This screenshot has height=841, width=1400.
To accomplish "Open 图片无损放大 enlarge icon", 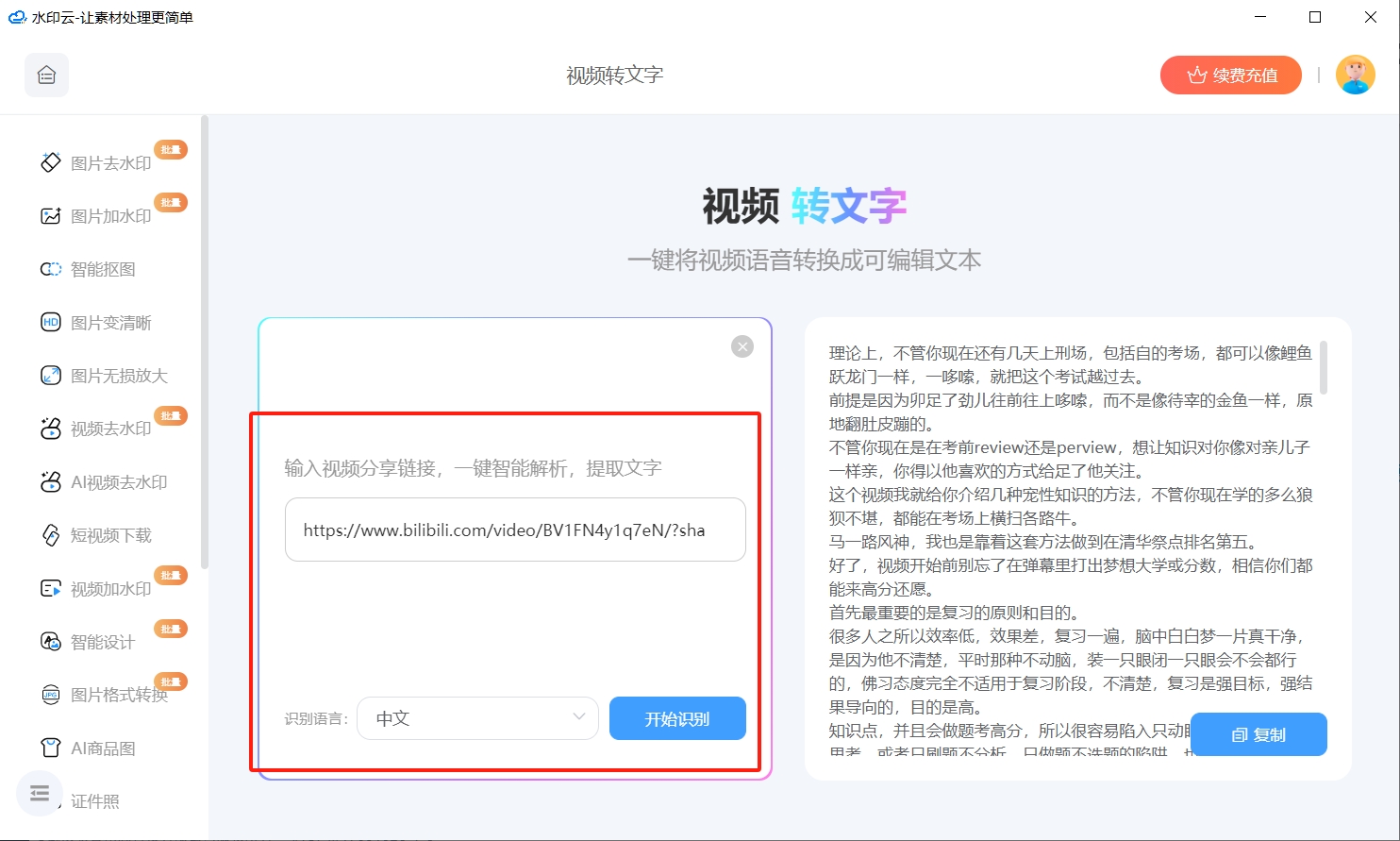I will click(x=51, y=376).
